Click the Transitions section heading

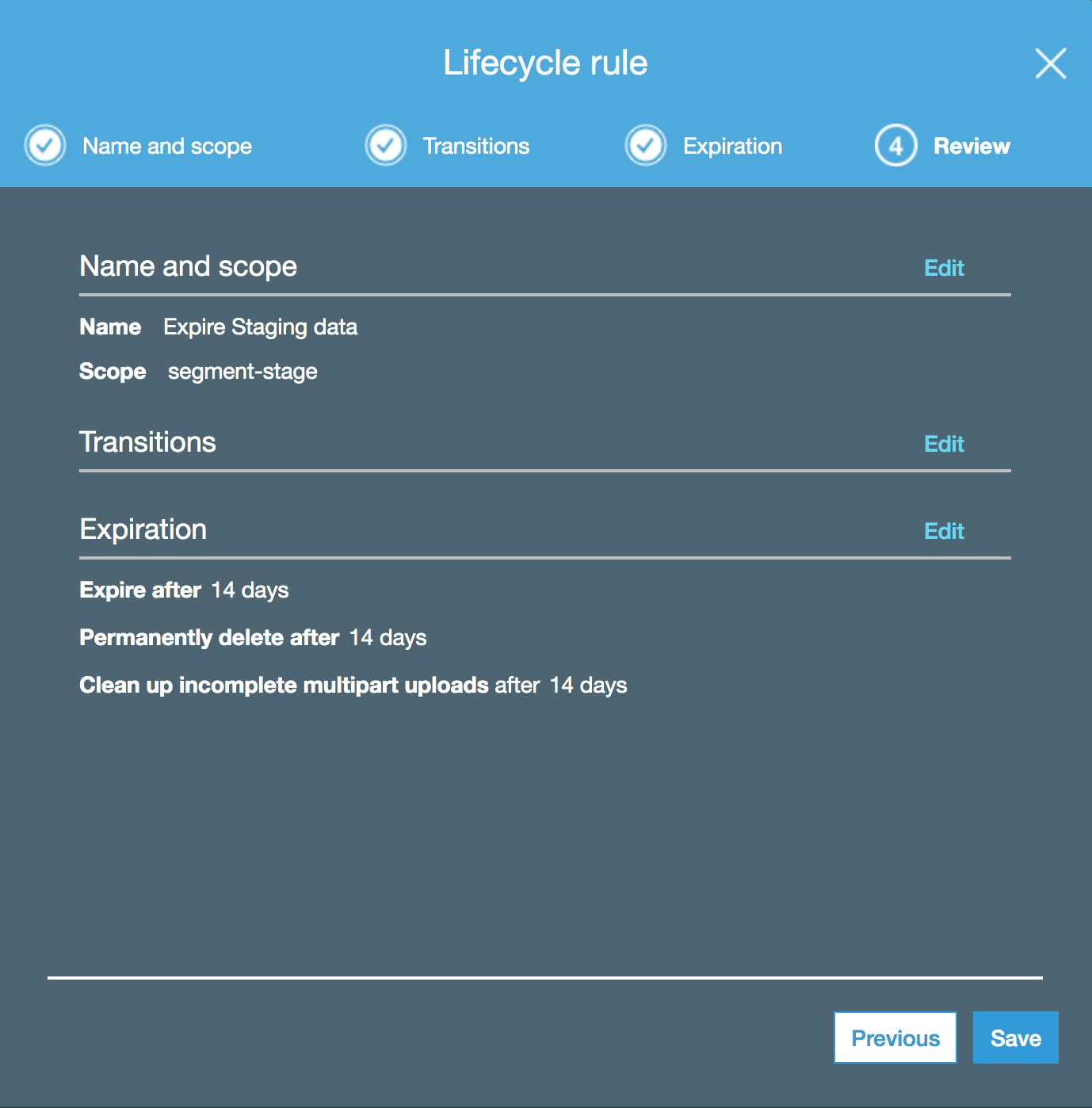[x=147, y=442]
